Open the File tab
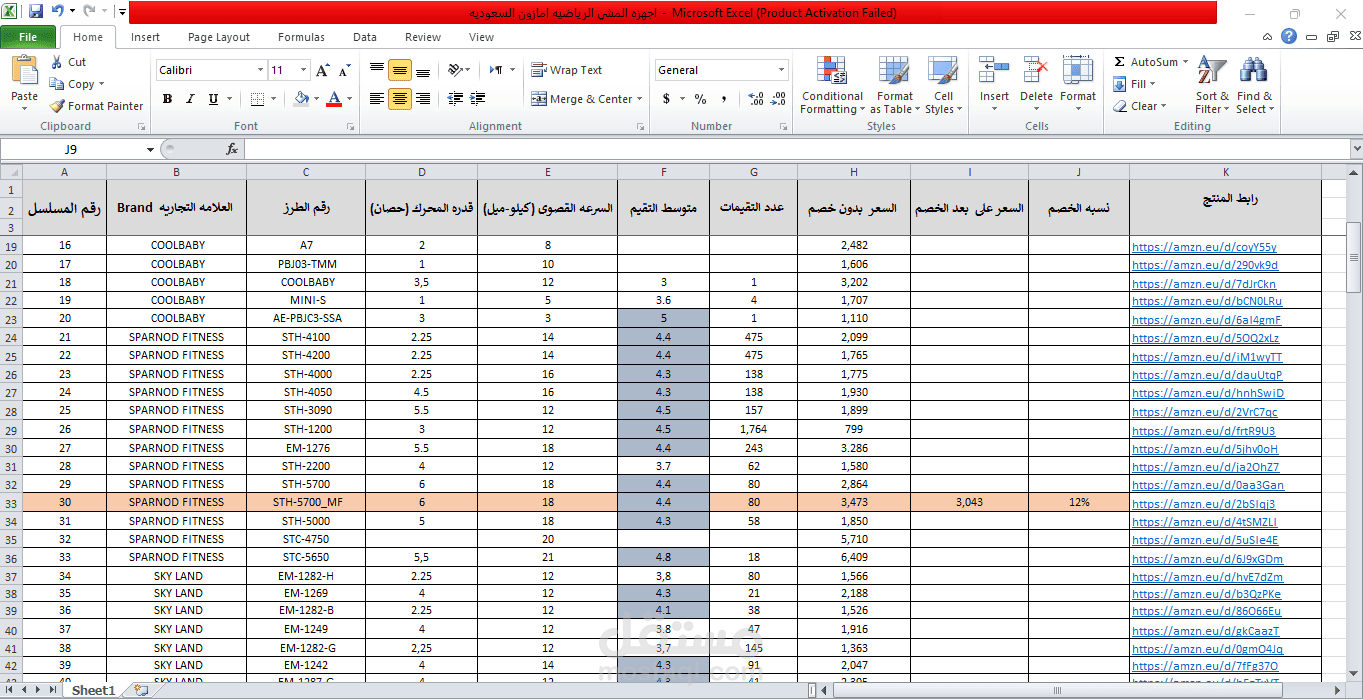This screenshot has height=700, width=1363. (x=28, y=37)
